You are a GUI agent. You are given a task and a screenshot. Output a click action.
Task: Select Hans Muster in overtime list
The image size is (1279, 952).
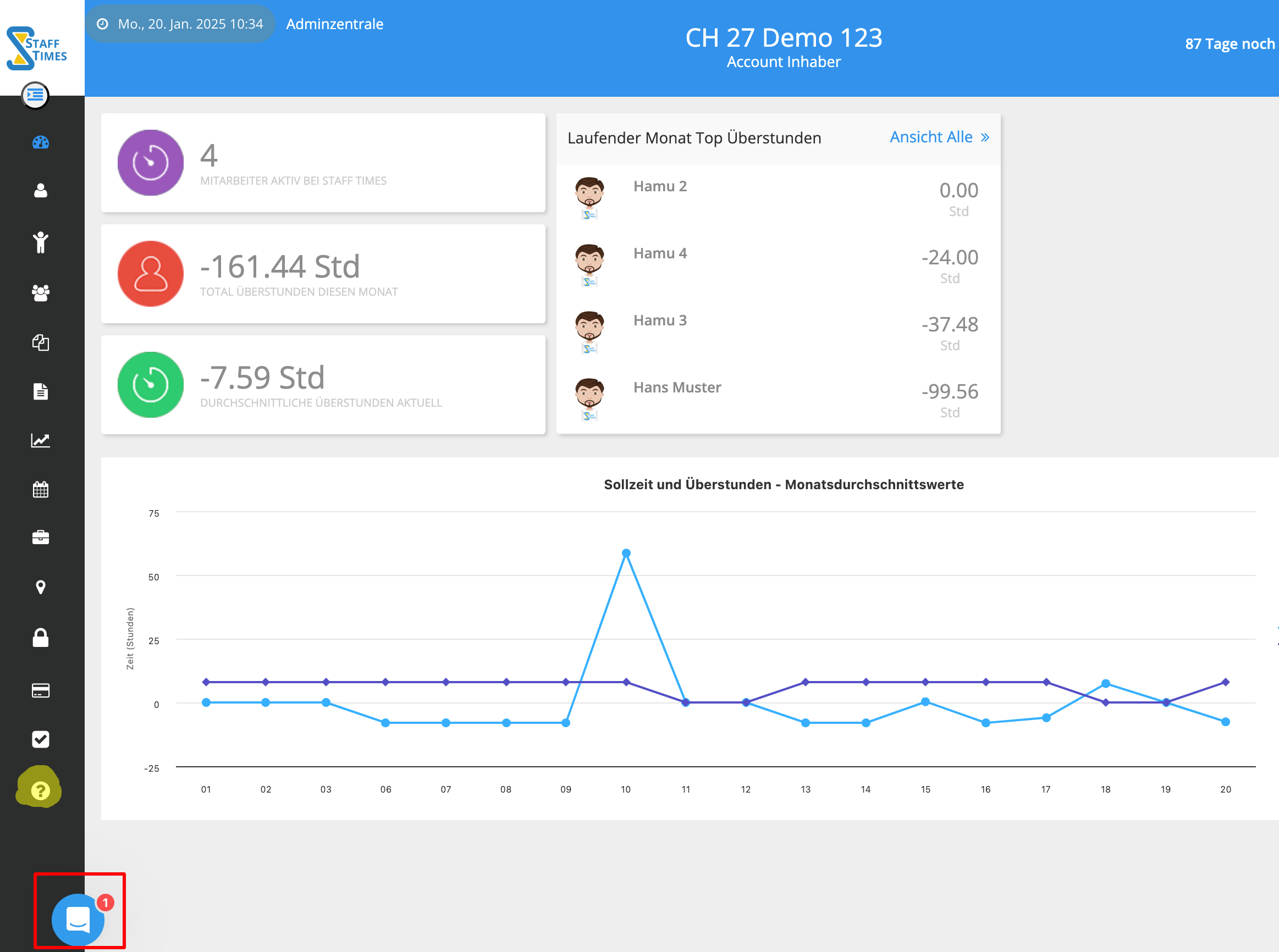(x=677, y=388)
